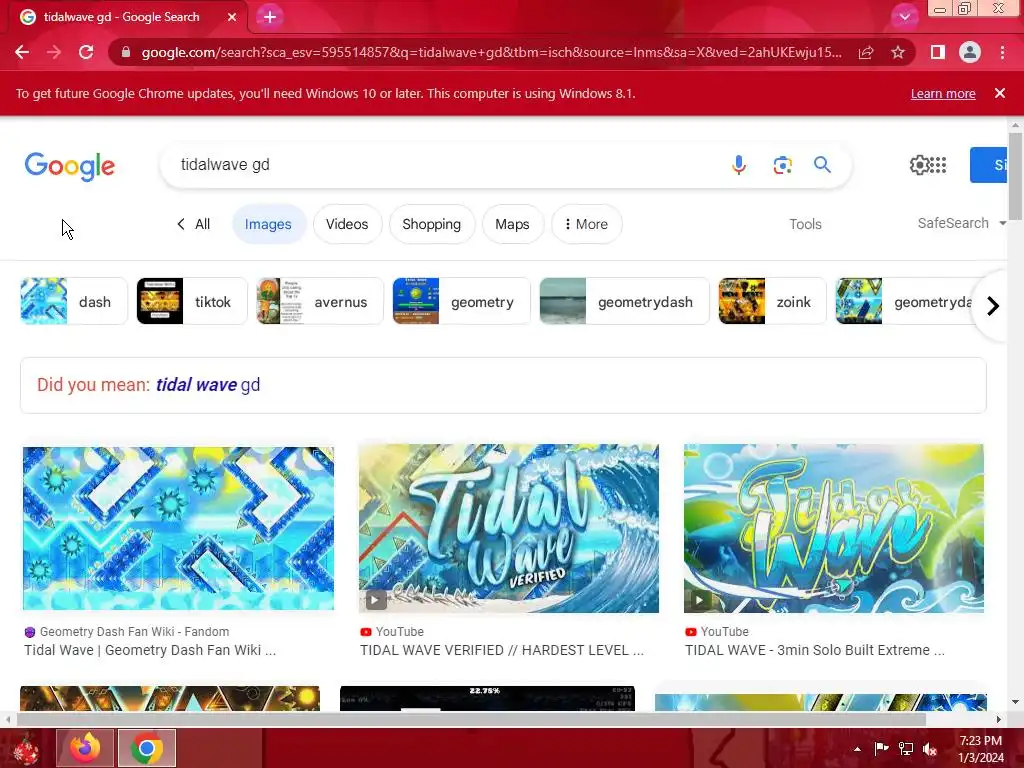Open 'TIDAL WAVE - 3min Solo Built Extreme' title
This screenshot has width=1024, height=768.
(814, 650)
